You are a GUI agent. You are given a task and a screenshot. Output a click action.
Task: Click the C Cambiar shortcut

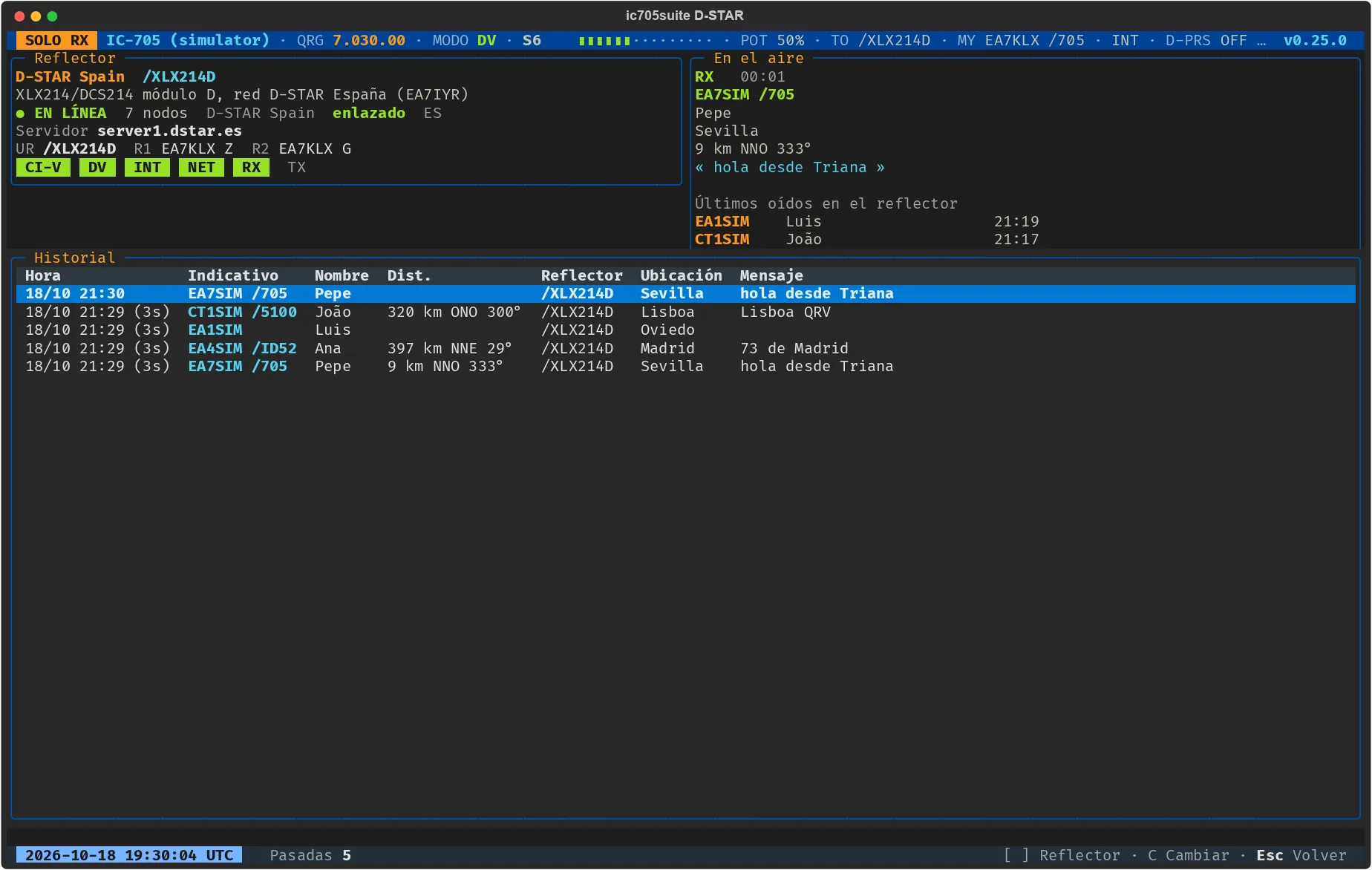[x=1188, y=855]
